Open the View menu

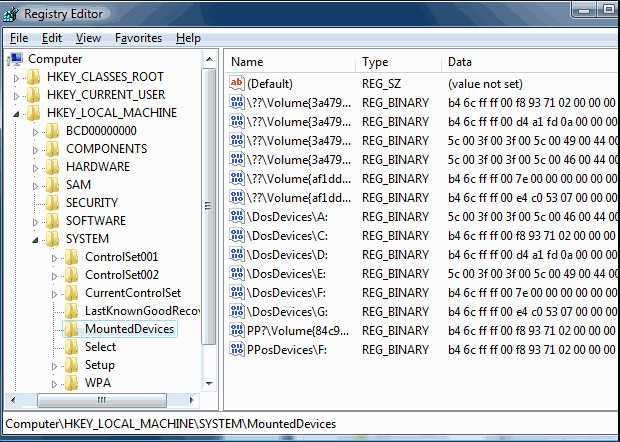pyautogui.click(x=88, y=38)
